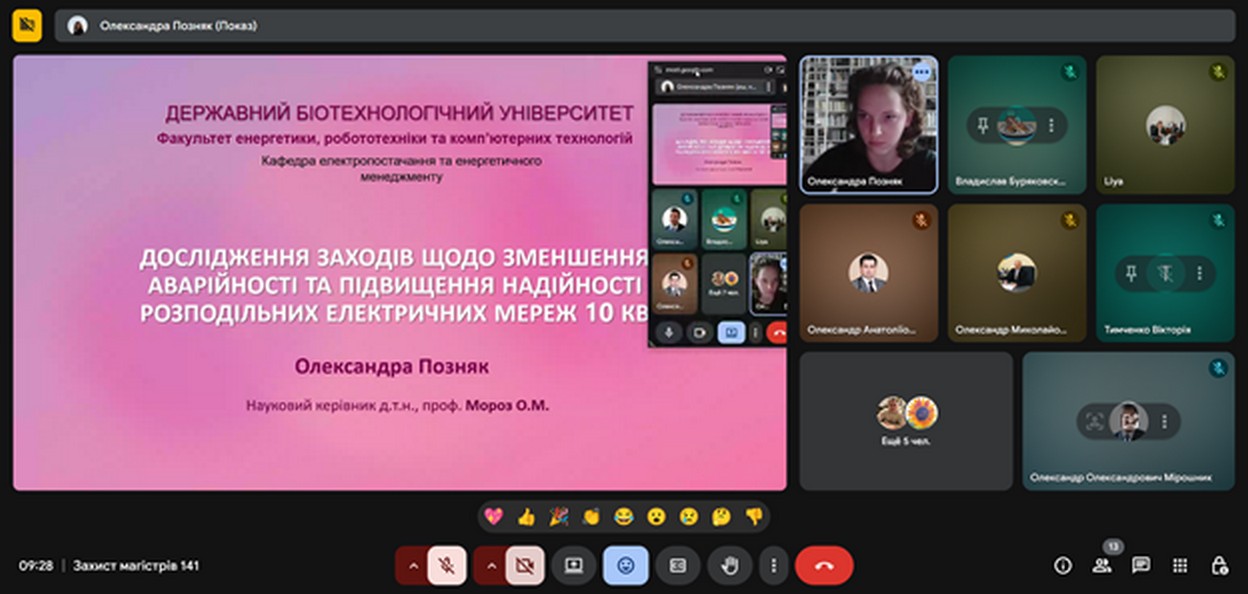Close the reactions bar via the smiley button

pos(626,565)
